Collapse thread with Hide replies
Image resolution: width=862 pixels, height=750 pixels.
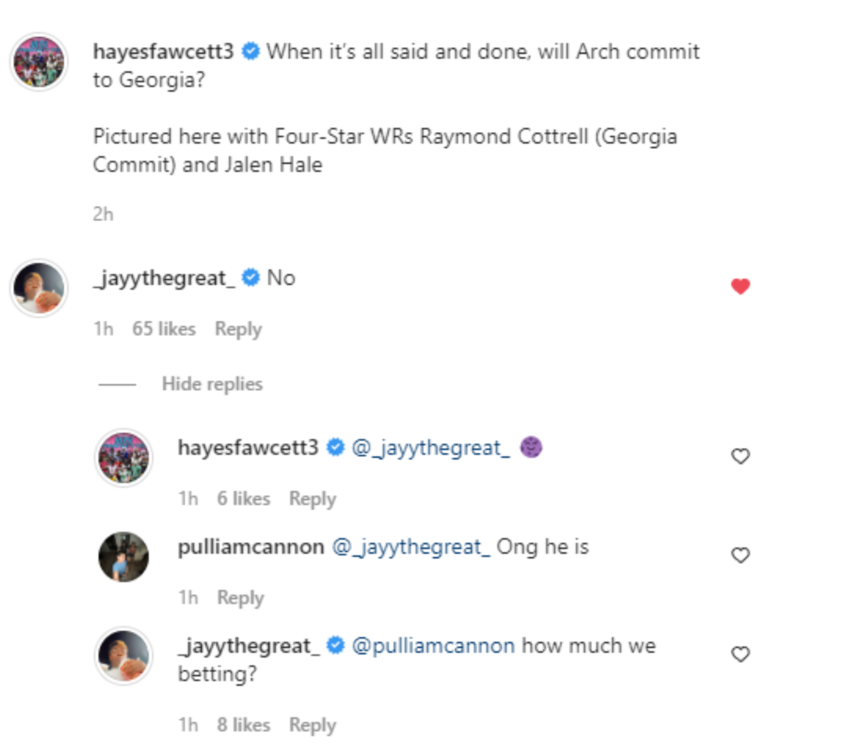tap(212, 384)
